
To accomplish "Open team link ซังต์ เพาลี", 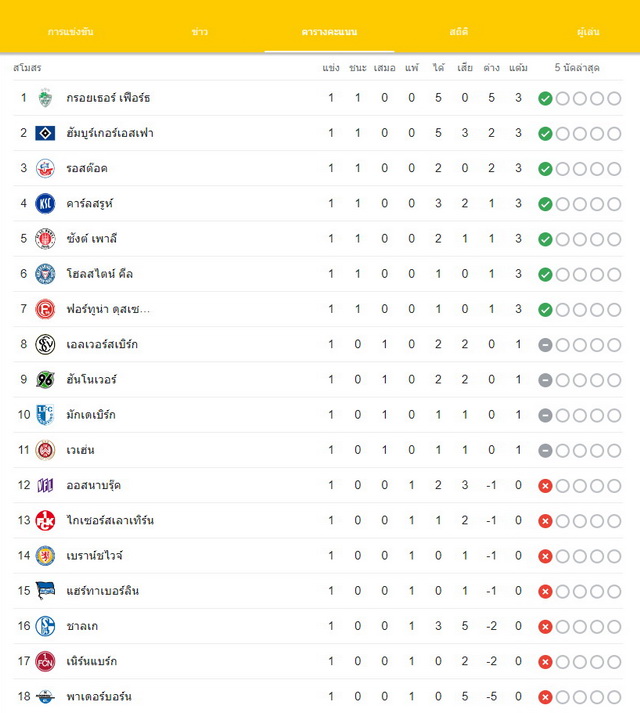I will tap(91, 238).
